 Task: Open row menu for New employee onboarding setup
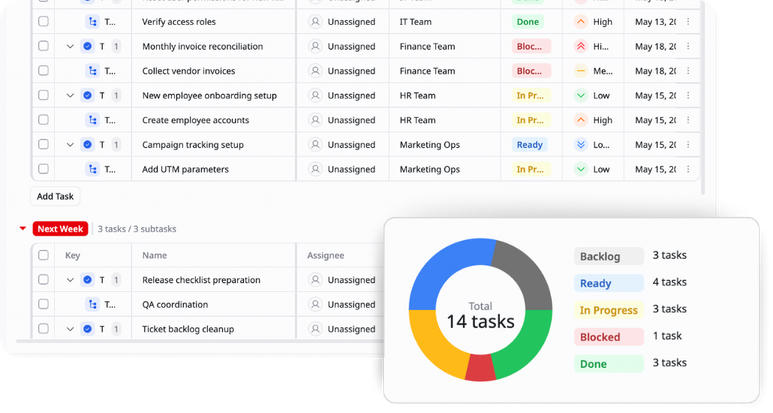[688, 96]
